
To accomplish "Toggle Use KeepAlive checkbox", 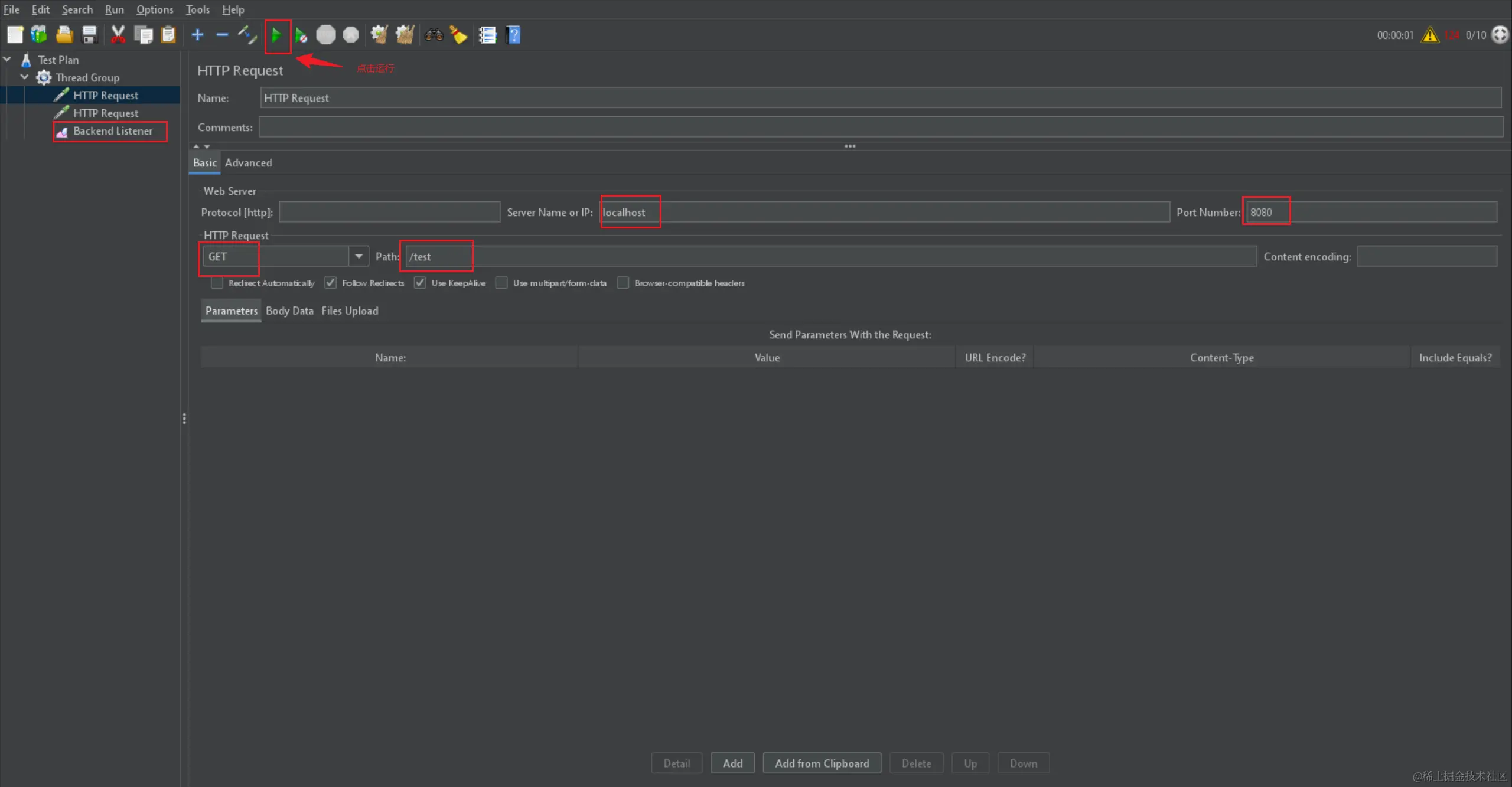I will pos(420,283).
